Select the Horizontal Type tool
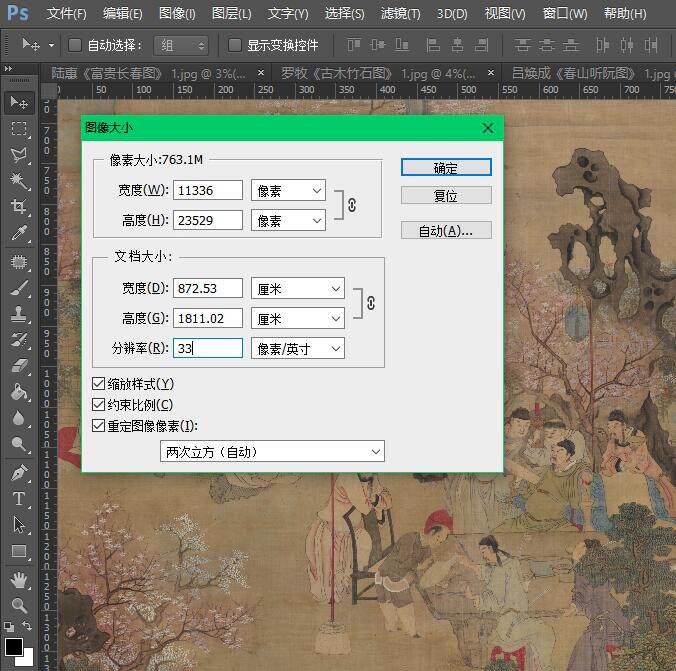The width and height of the screenshot is (676, 671). coord(19,499)
